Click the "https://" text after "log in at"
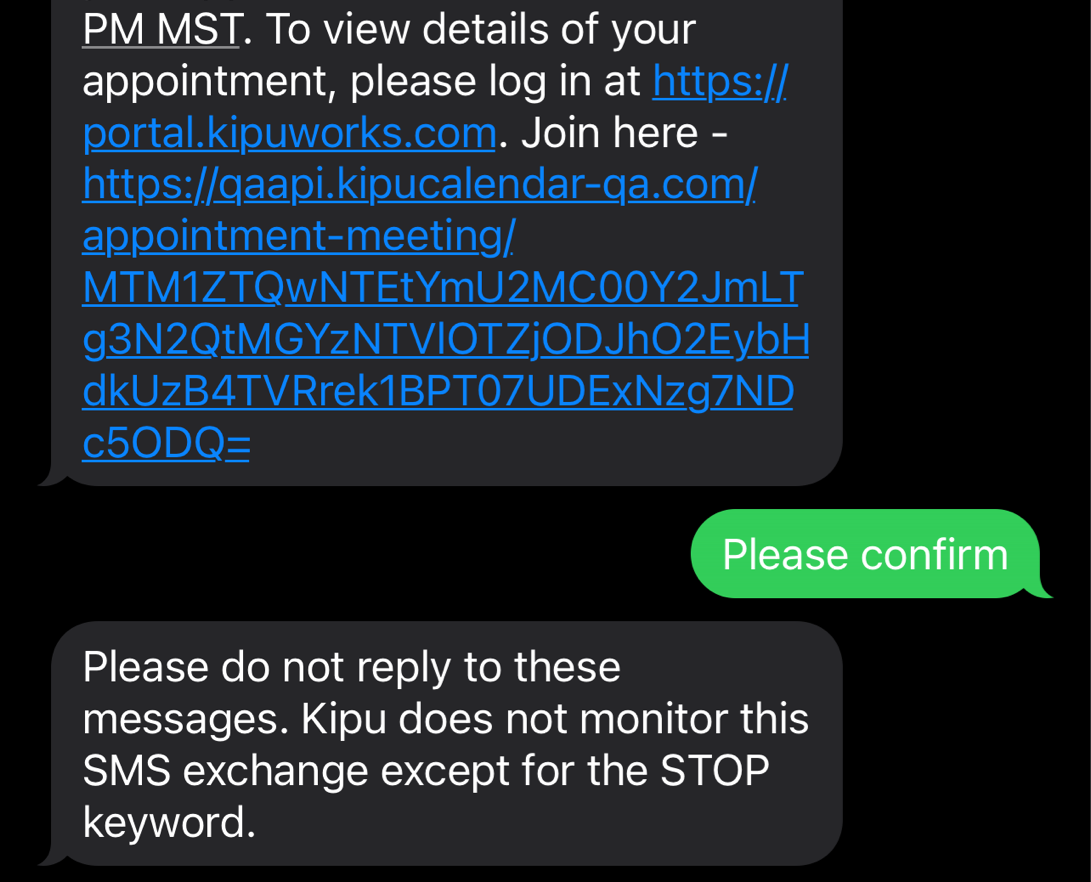This screenshot has height=882, width=1091. point(719,82)
